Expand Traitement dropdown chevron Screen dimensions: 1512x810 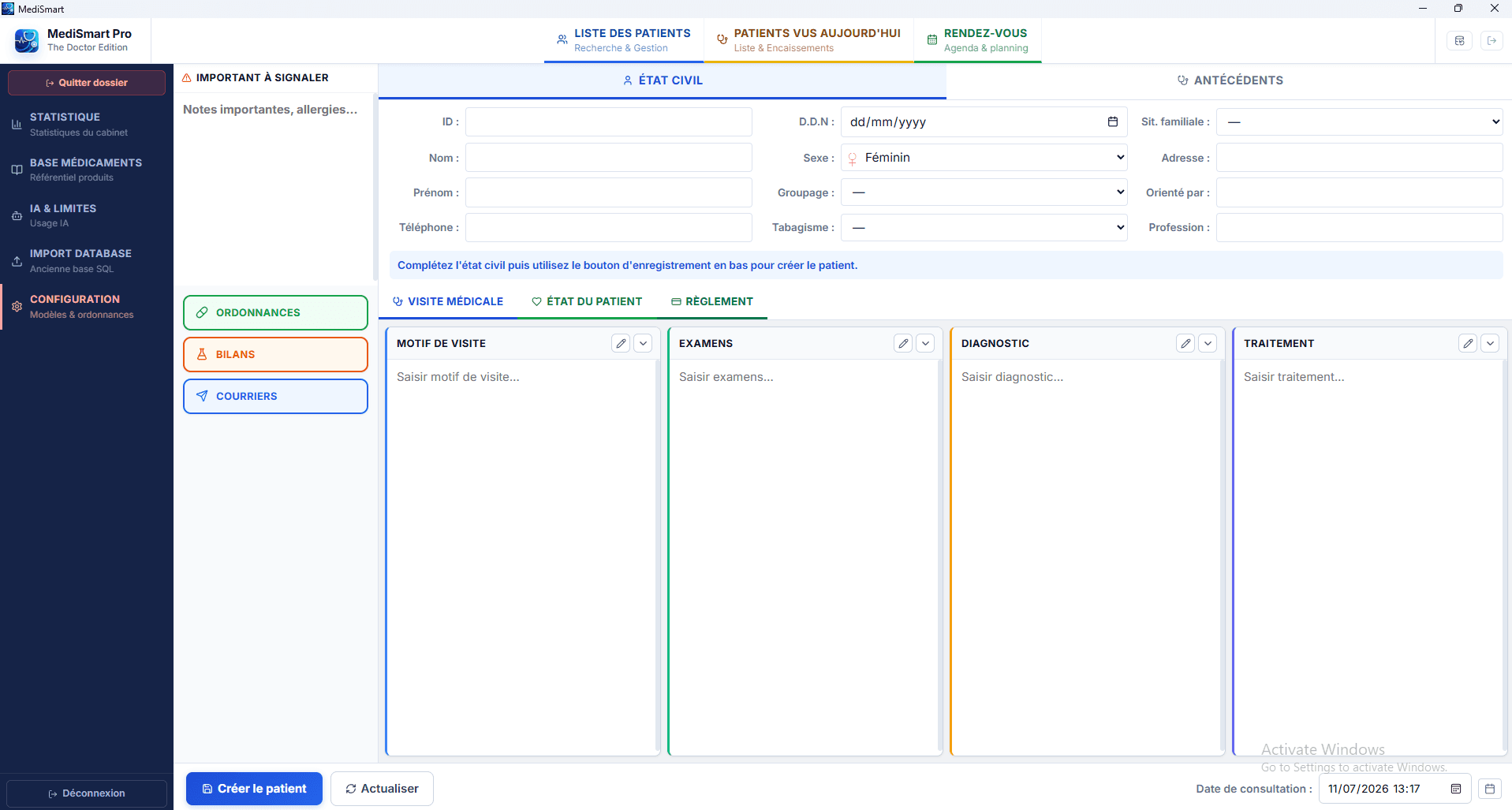click(x=1490, y=343)
